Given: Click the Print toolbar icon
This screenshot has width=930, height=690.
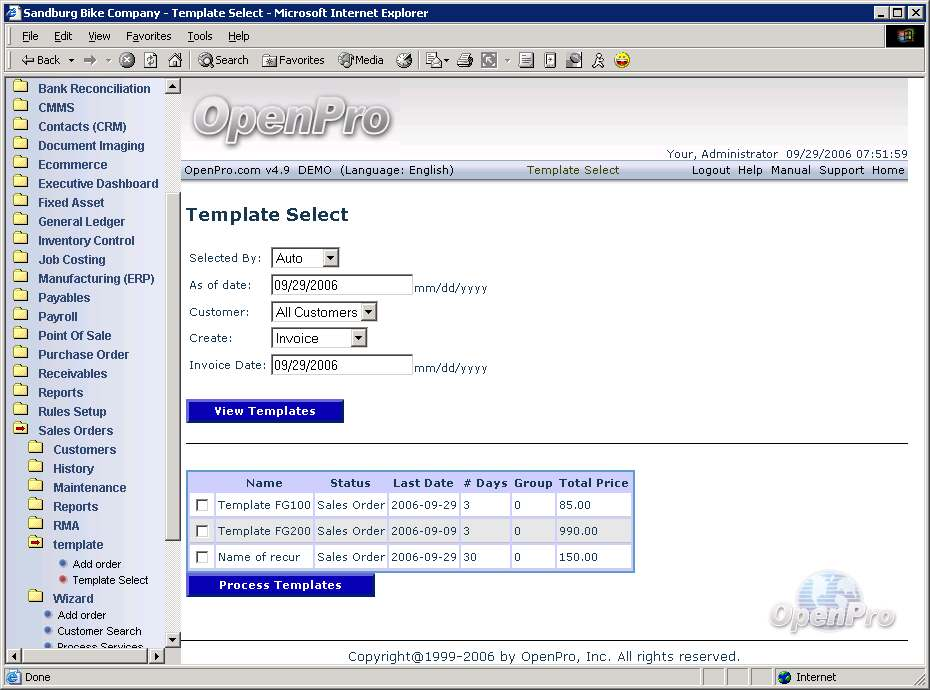Looking at the screenshot, I should tap(464, 60).
